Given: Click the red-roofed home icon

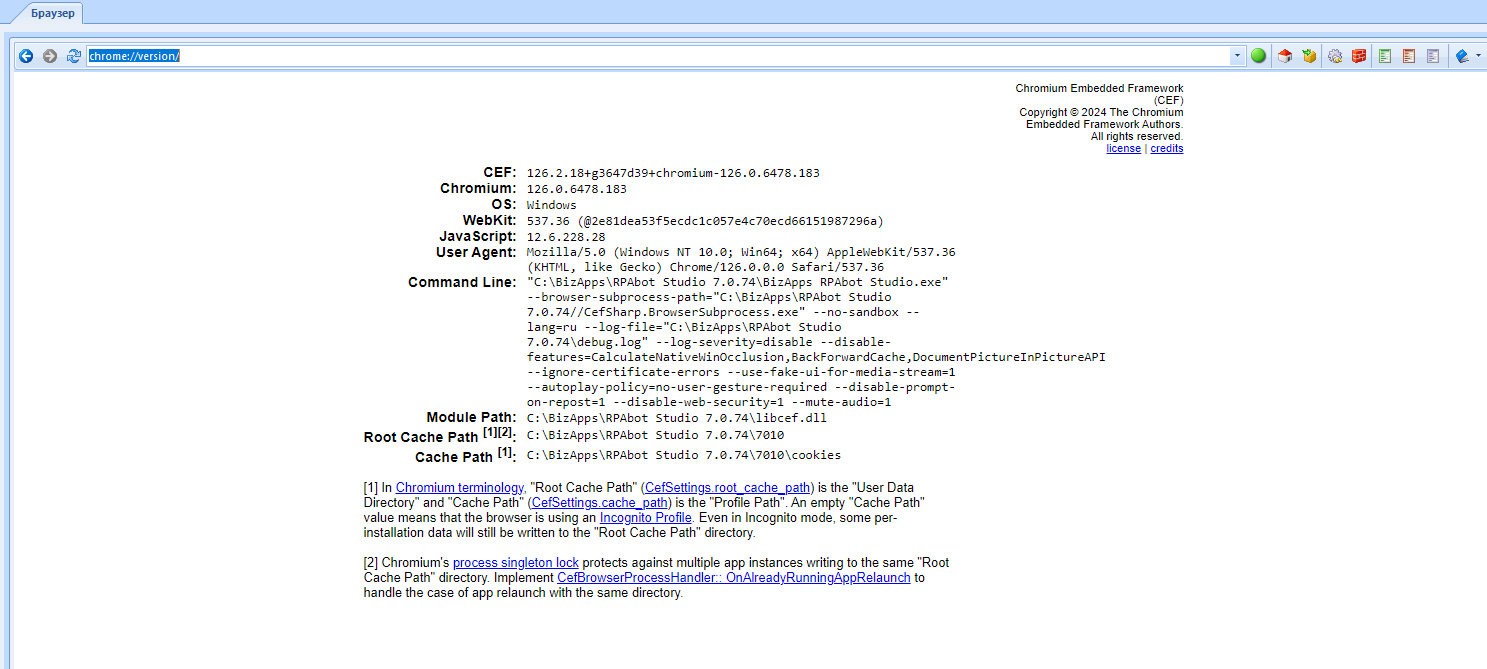Looking at the screenshot, I should [1286, 56].
